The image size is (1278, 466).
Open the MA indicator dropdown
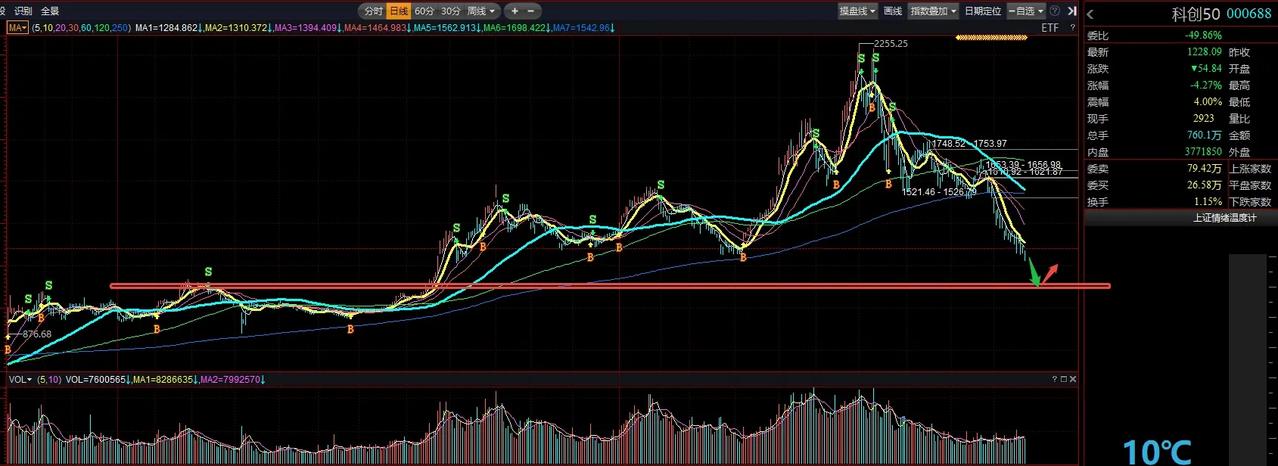point(17,27)
